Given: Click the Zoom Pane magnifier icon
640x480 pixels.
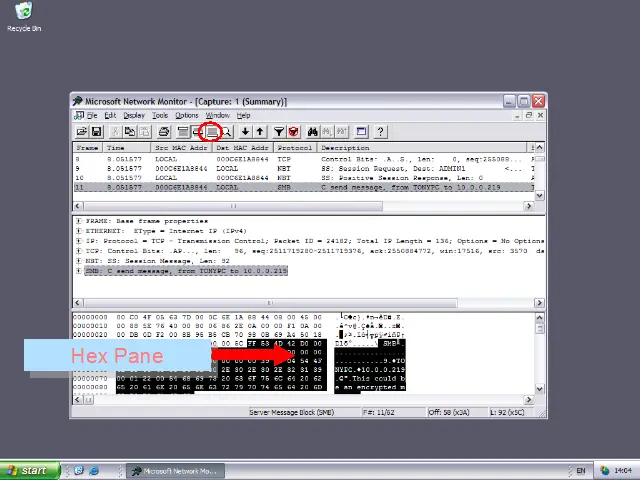Looking at the screenshot, I should coord(226,131).
